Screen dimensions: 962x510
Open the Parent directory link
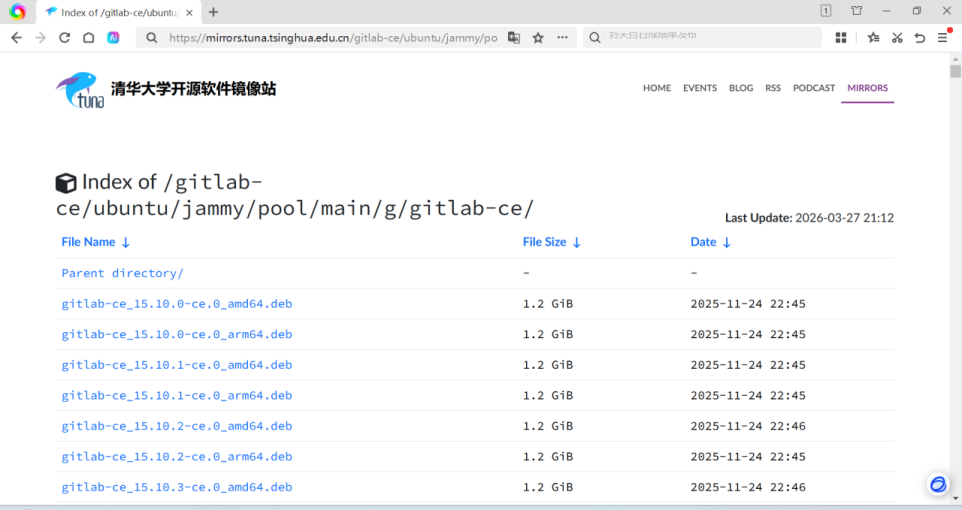click(x=122, y=273)
